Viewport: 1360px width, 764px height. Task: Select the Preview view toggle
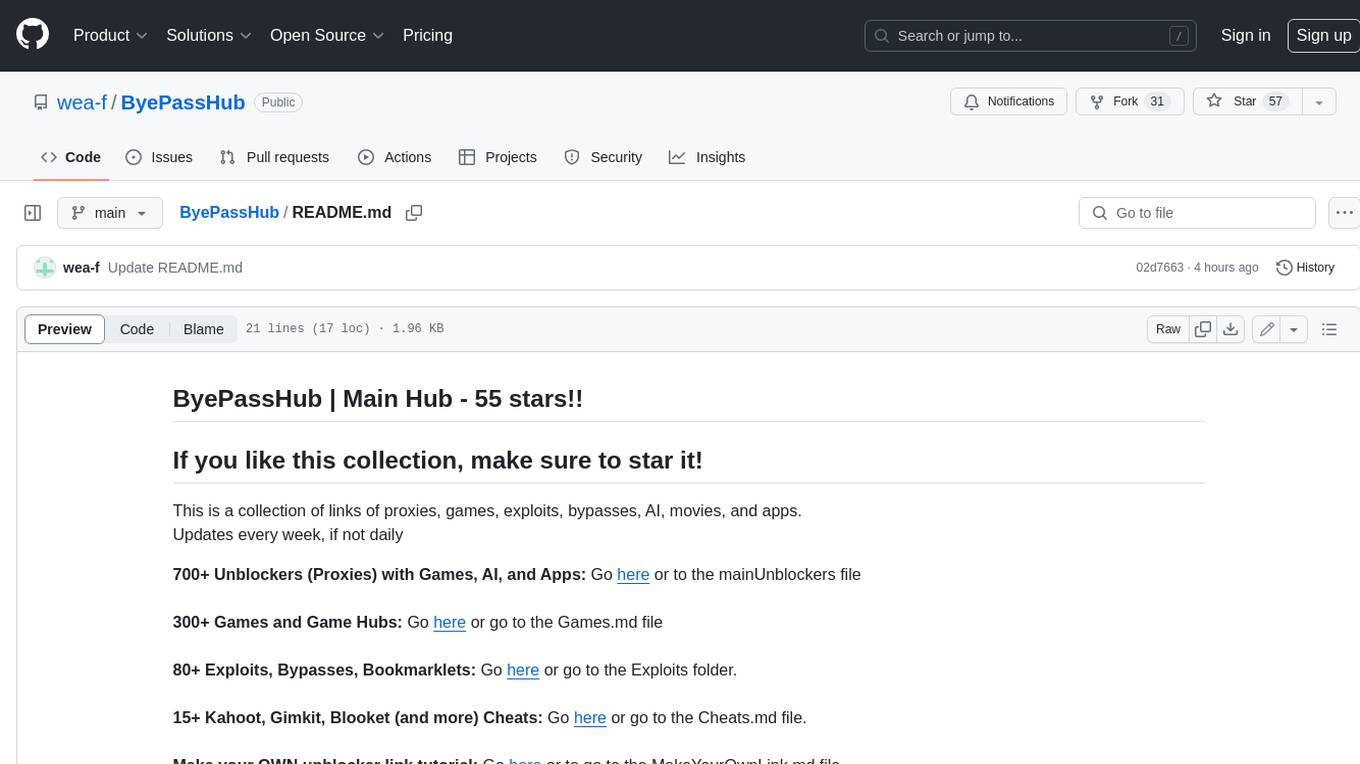pyautogui.click(x=65, y=329)
